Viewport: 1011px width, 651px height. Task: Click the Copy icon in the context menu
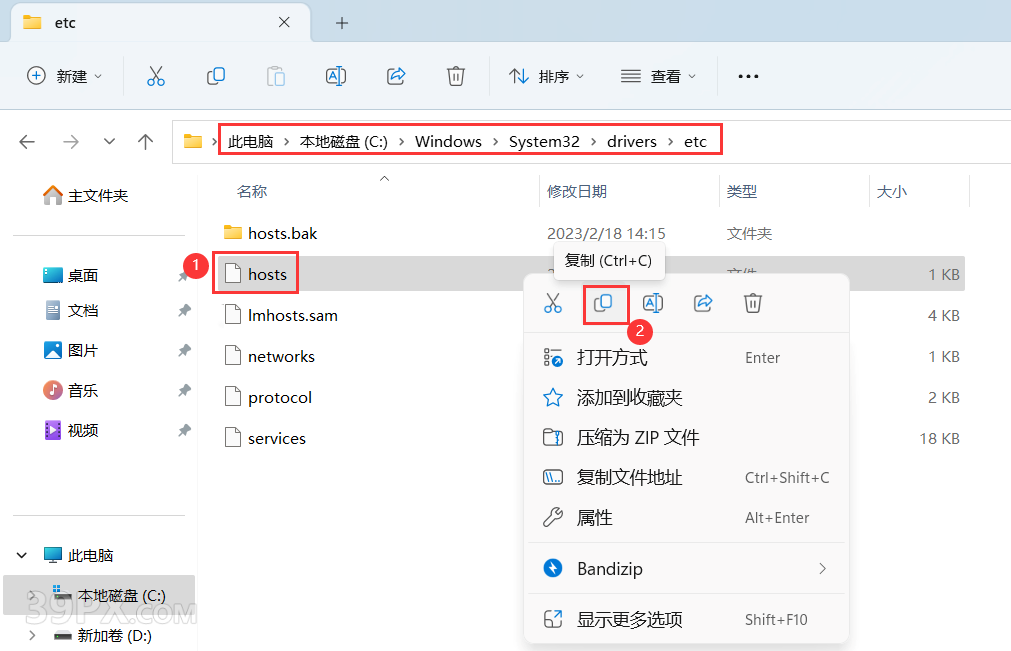tap(606, 303)
